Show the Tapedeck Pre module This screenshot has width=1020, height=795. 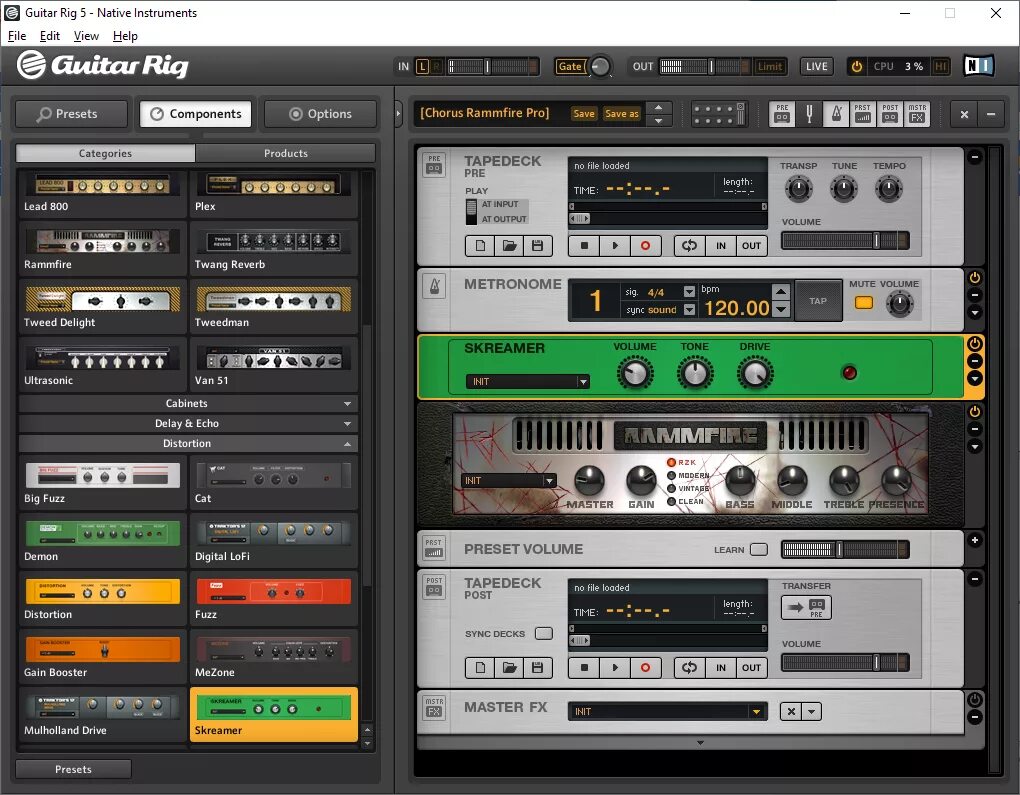(782, 114)
